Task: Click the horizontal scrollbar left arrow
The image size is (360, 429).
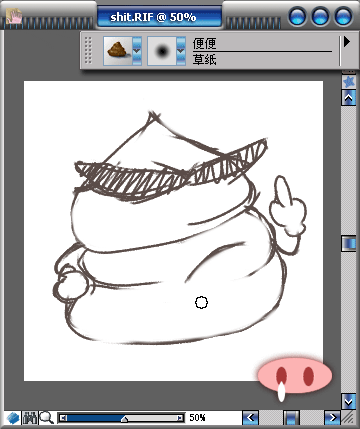Action: pos(251,418)
